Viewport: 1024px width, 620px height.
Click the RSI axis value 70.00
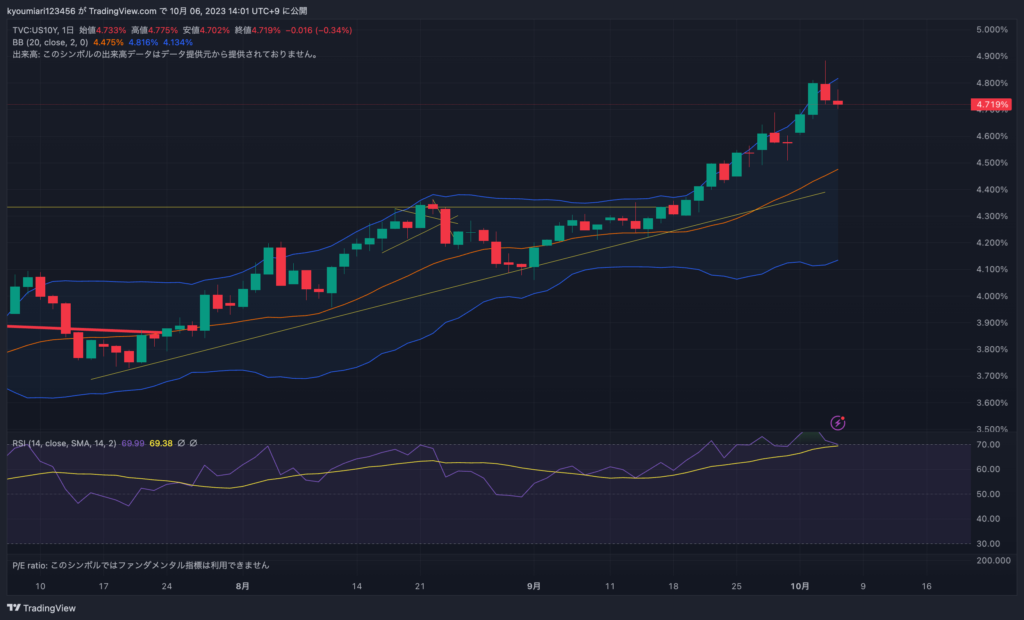tap(988, 445)
